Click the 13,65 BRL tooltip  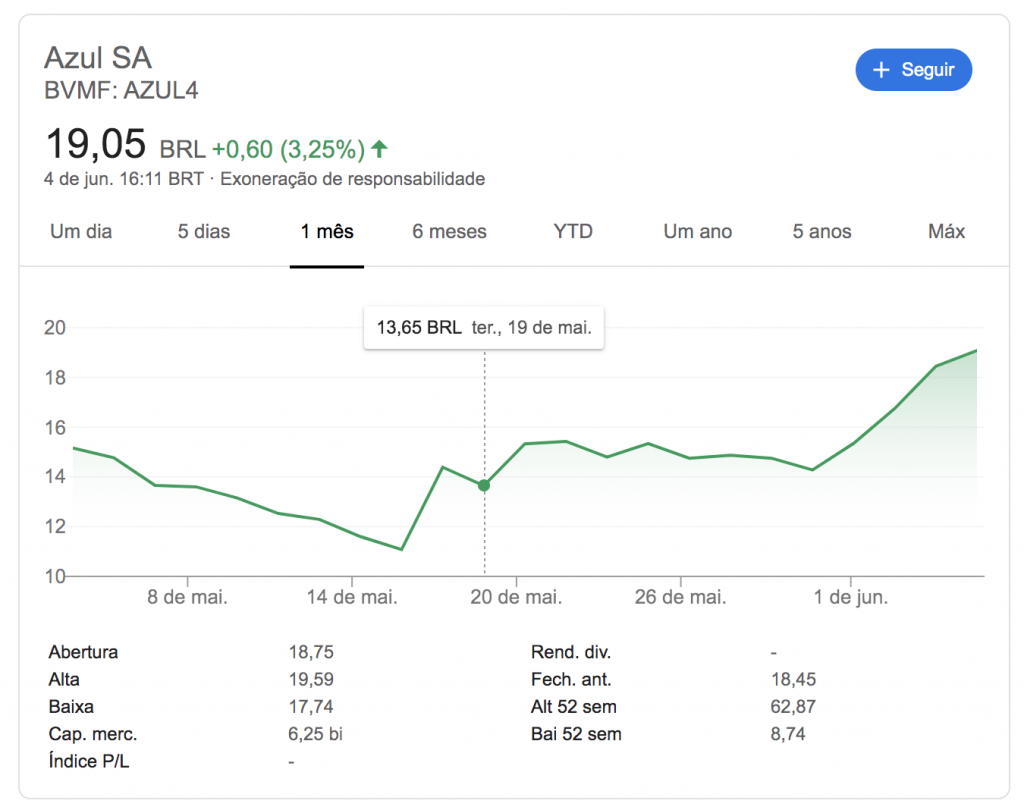point(484,327)
